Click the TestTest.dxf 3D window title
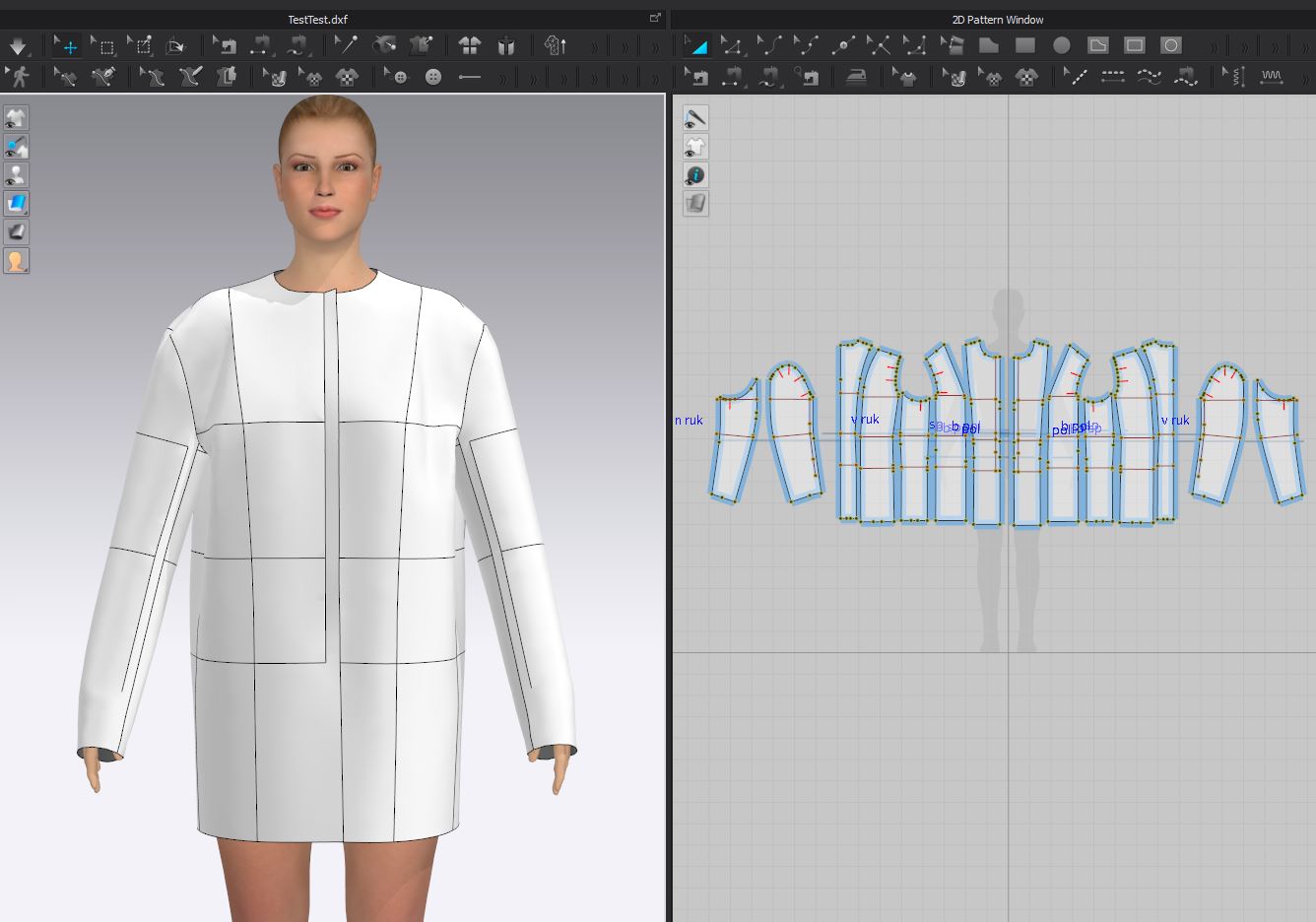 pos(317,20)
